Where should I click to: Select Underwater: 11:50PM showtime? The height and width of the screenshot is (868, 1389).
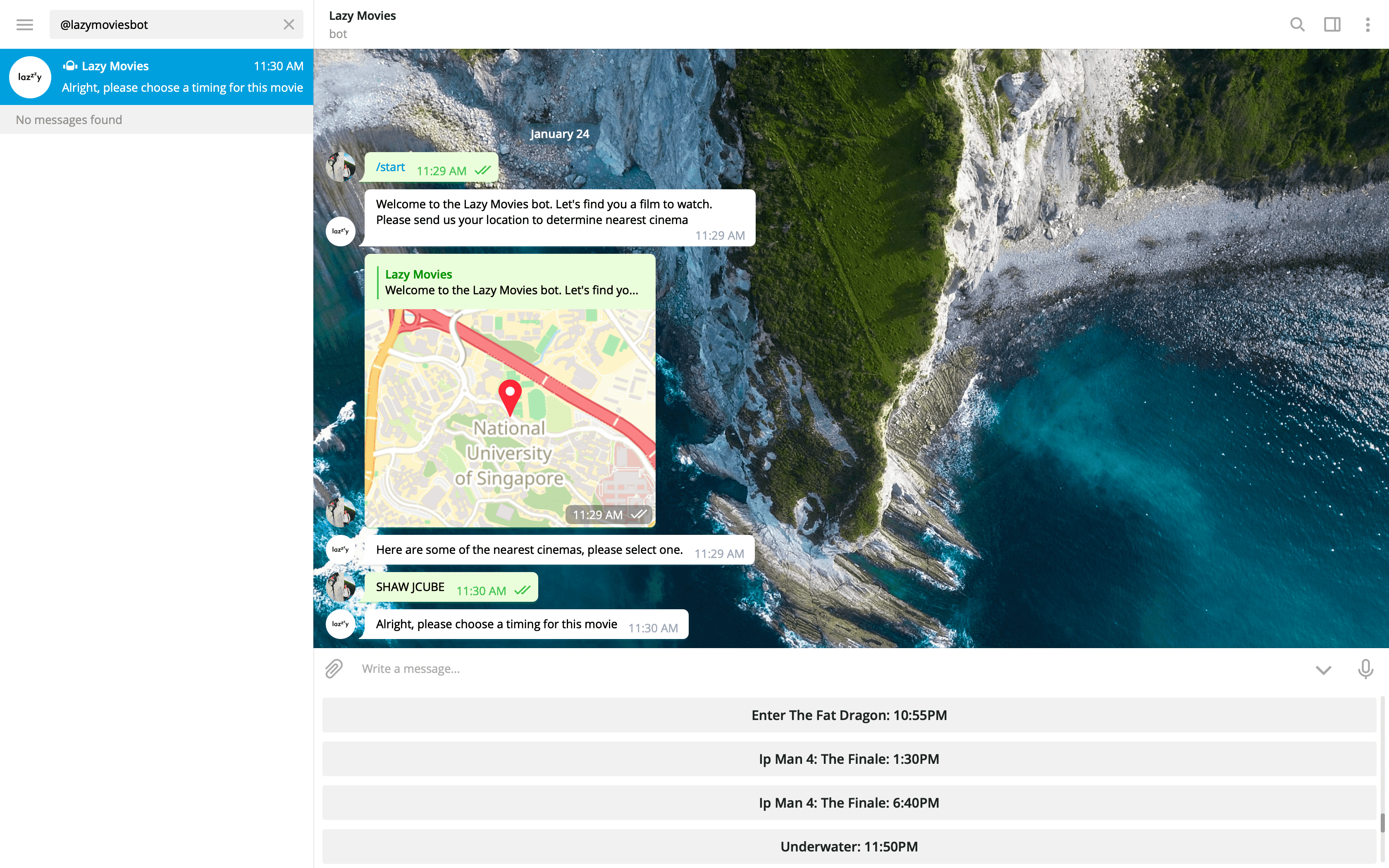pyautogui.click(x=849, y=846)
